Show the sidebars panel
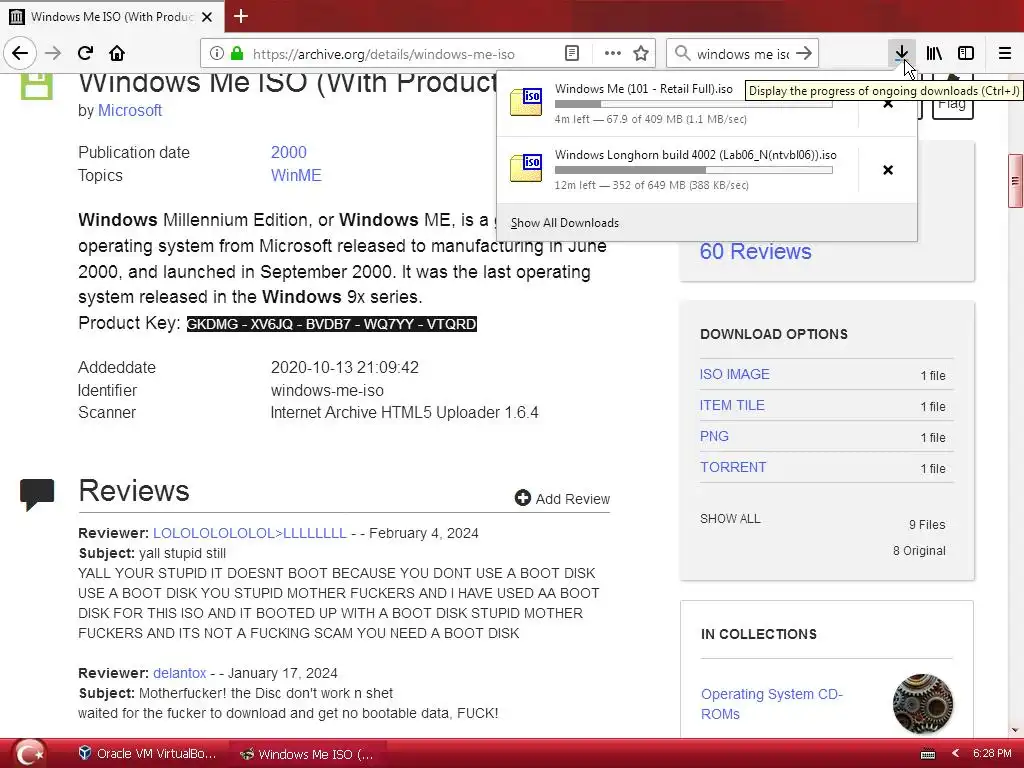 [x=966, y=54]
